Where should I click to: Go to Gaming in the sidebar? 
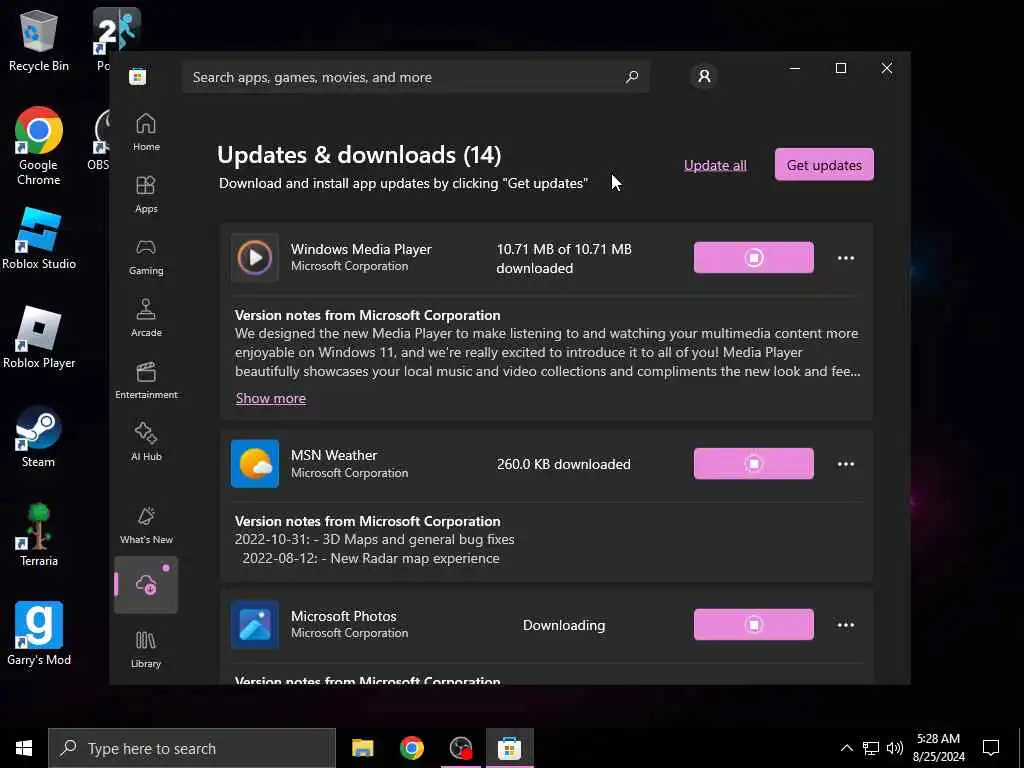146,256
